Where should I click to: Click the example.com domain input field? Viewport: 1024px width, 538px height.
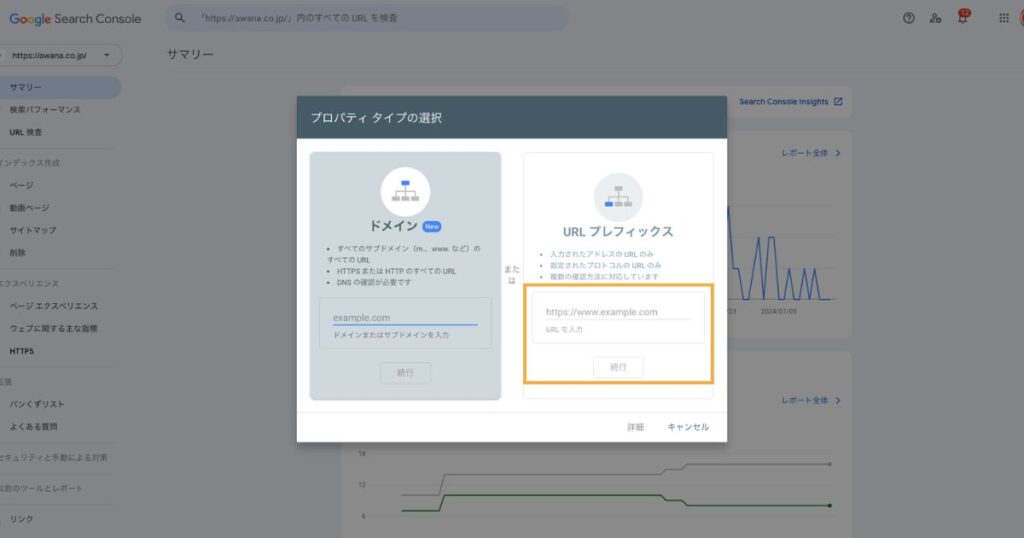(405, 318)
